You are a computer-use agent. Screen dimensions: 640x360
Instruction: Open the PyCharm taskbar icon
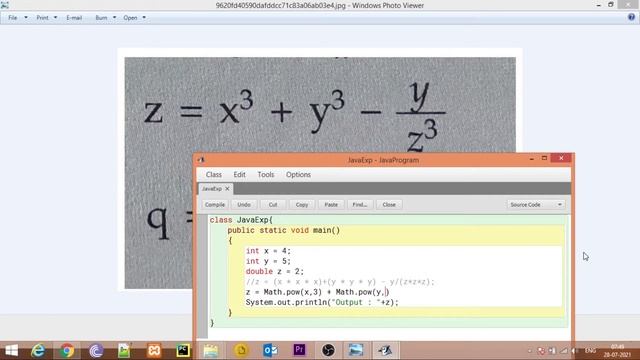(182, 351)
